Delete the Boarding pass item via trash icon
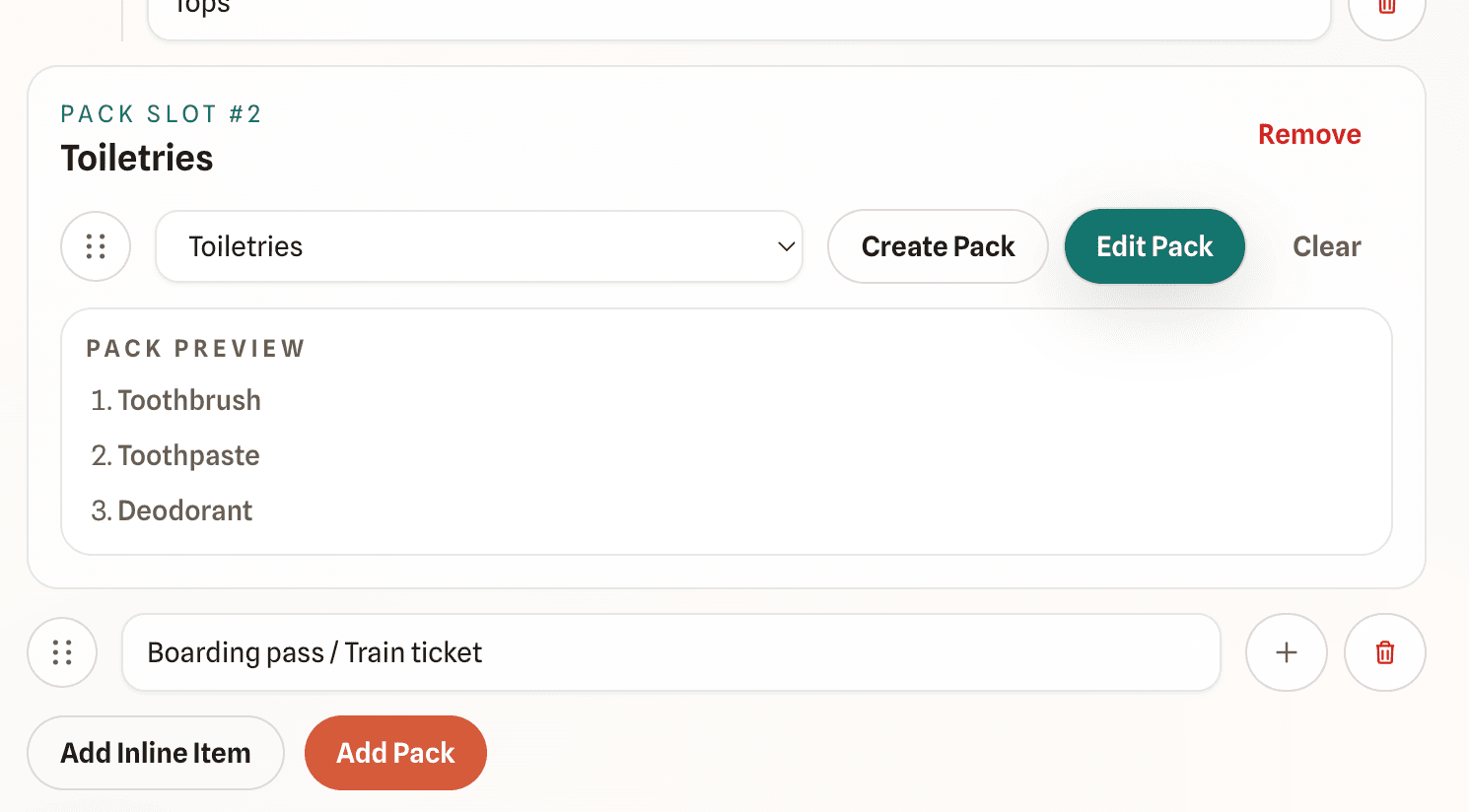Screen dimensions: 1469x812 [1384, 652]
